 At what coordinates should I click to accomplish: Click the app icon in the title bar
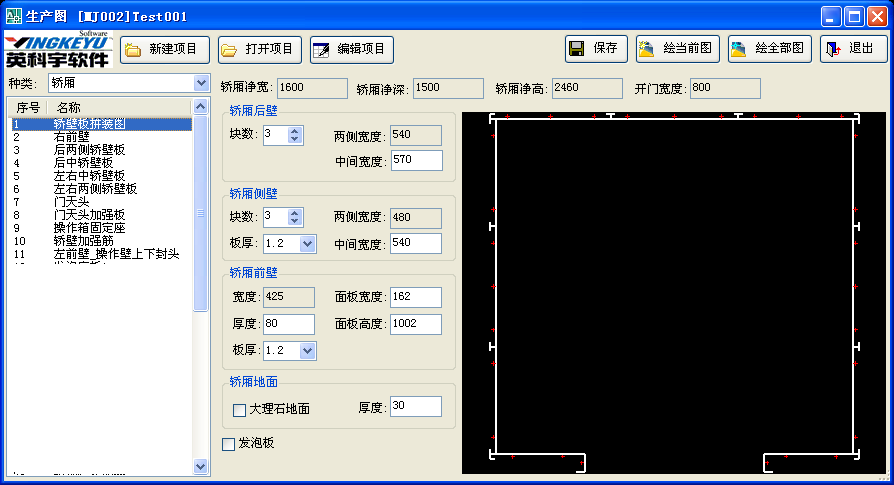tap(13, 17)
